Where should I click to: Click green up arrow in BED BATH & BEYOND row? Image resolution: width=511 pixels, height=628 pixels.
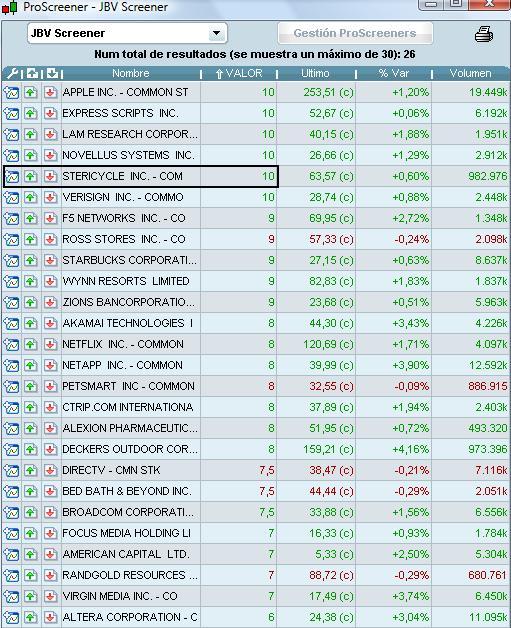coord(31,491)
